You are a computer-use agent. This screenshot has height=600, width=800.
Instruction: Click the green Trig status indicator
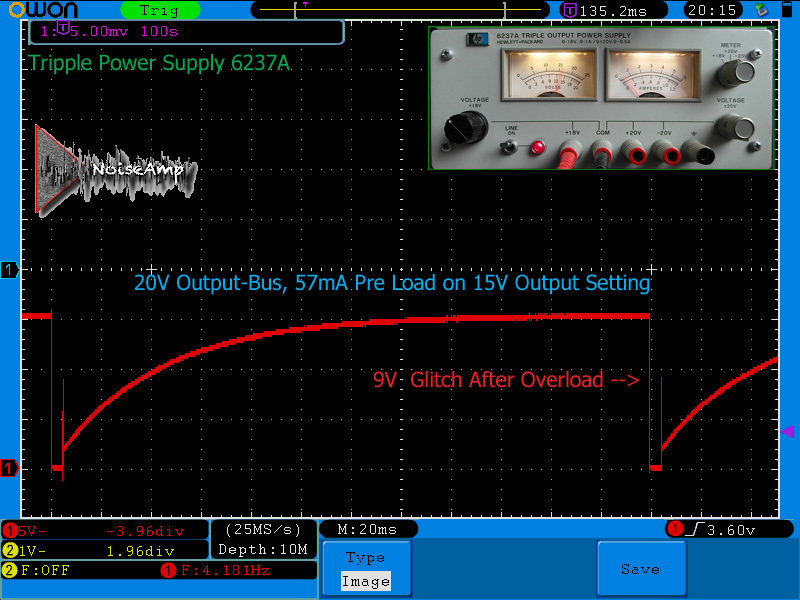tap(160, 10)
